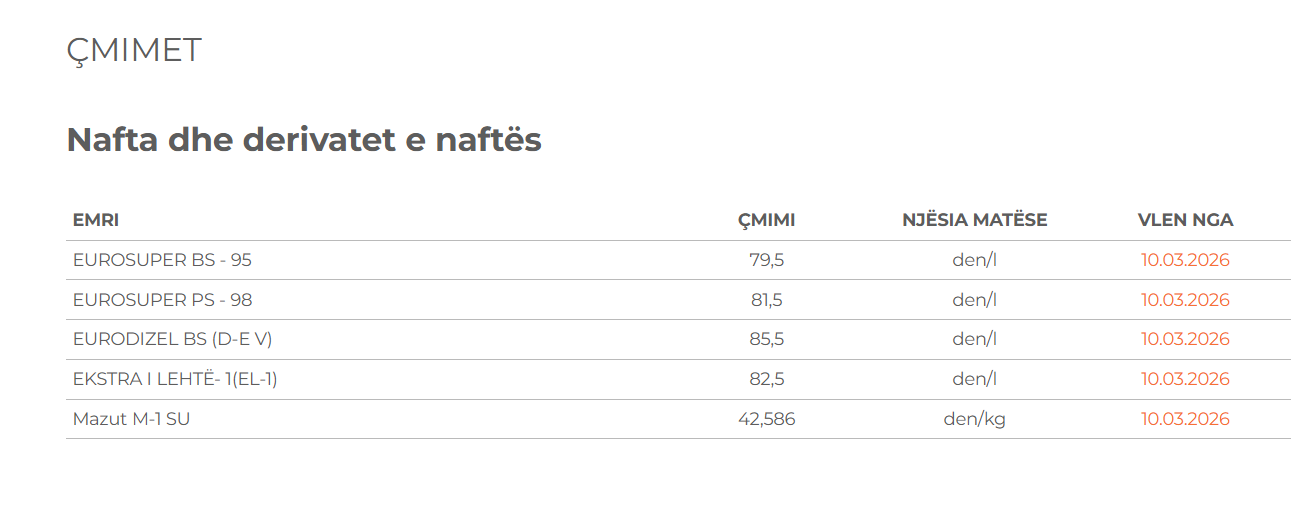
Task: Click the VLEN NGA column header
Action: (1185, 220)
